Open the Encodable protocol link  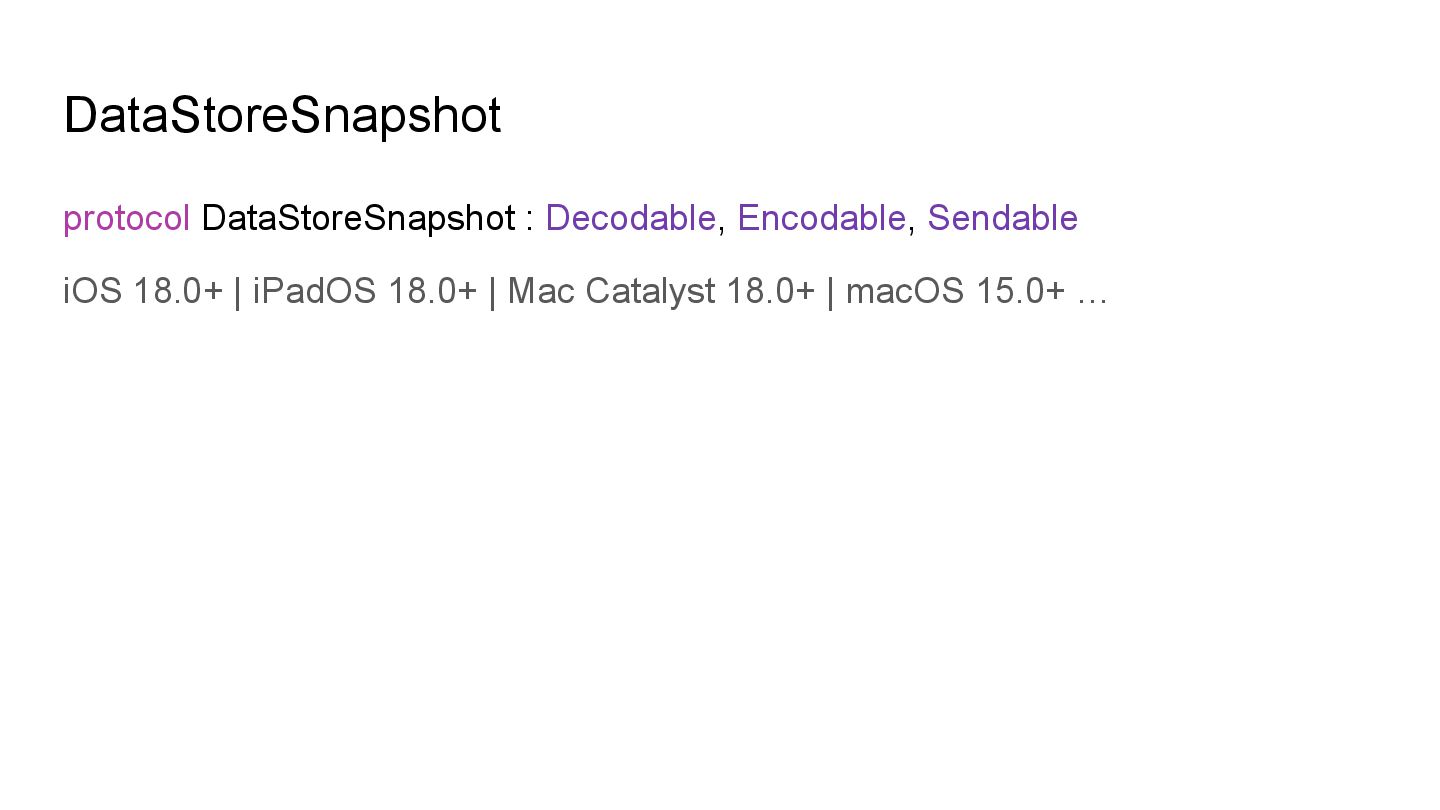coord(821,218)
